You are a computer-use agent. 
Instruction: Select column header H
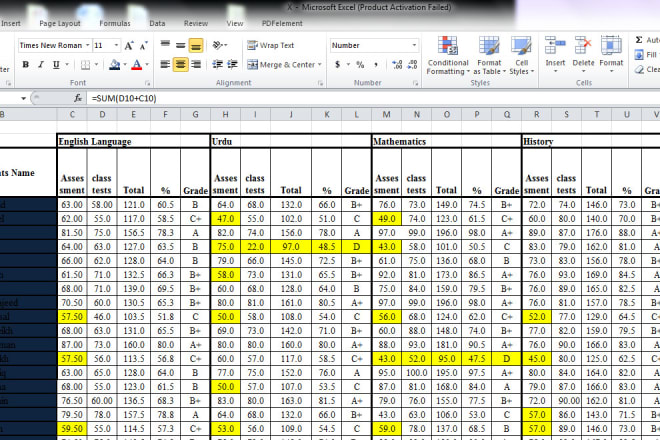pos(226,114)
